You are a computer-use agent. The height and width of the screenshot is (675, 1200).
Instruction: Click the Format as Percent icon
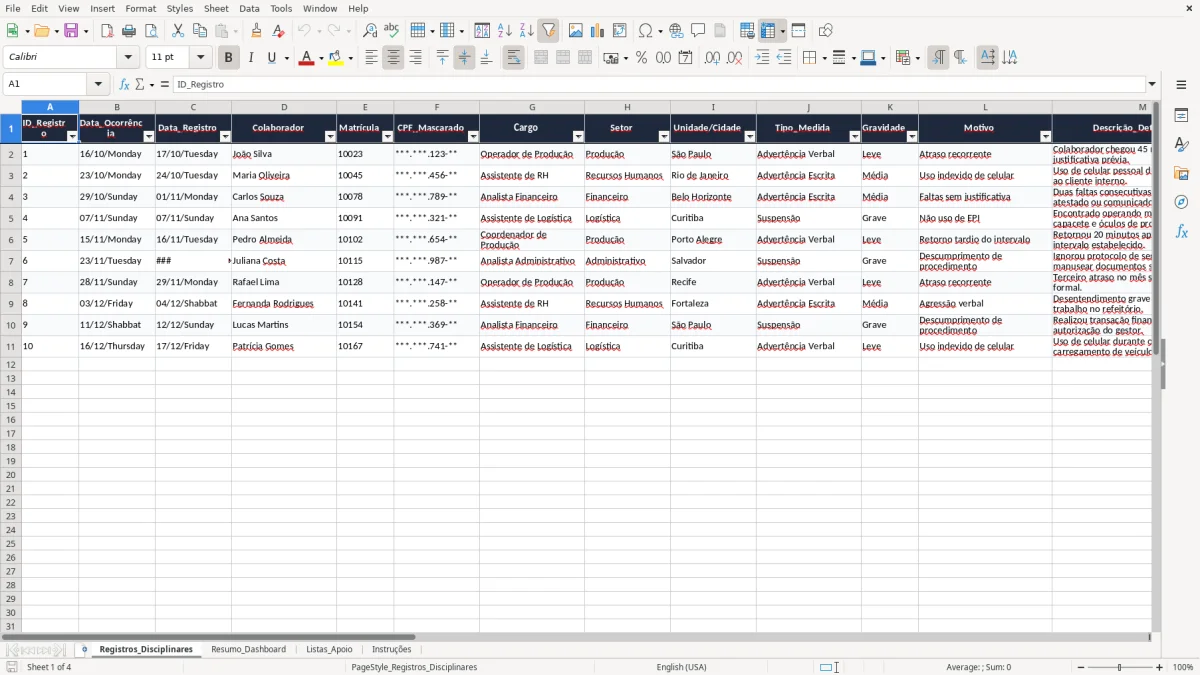coord(641,58)
